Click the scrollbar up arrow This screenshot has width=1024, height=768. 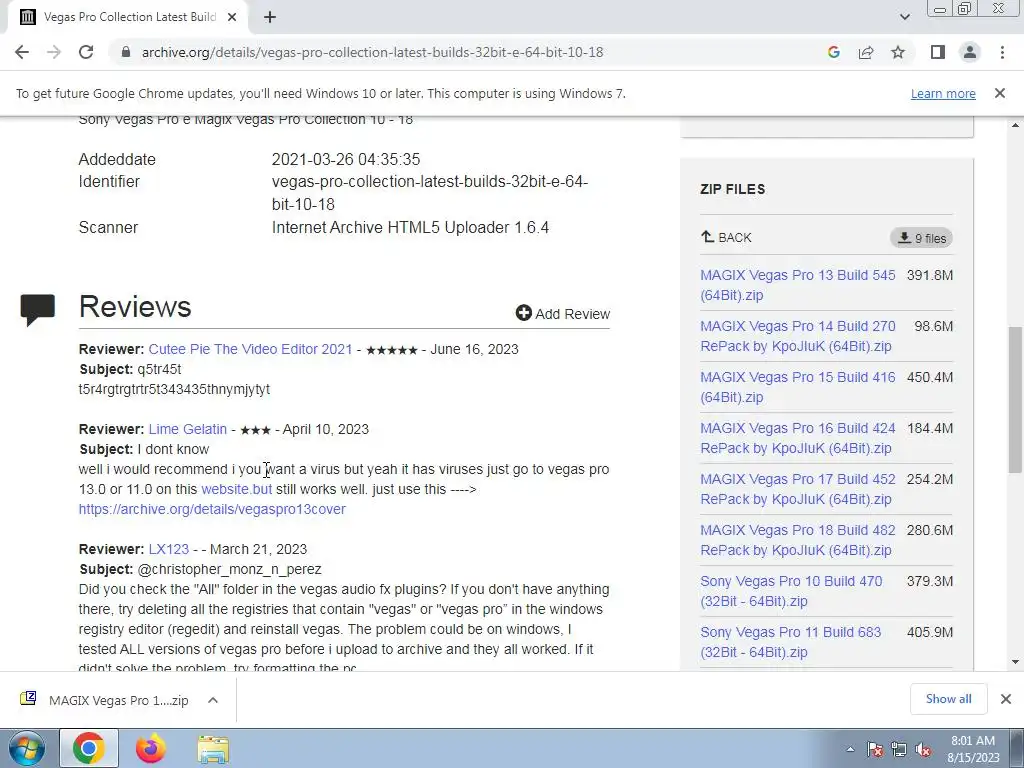pos(1015,125)
